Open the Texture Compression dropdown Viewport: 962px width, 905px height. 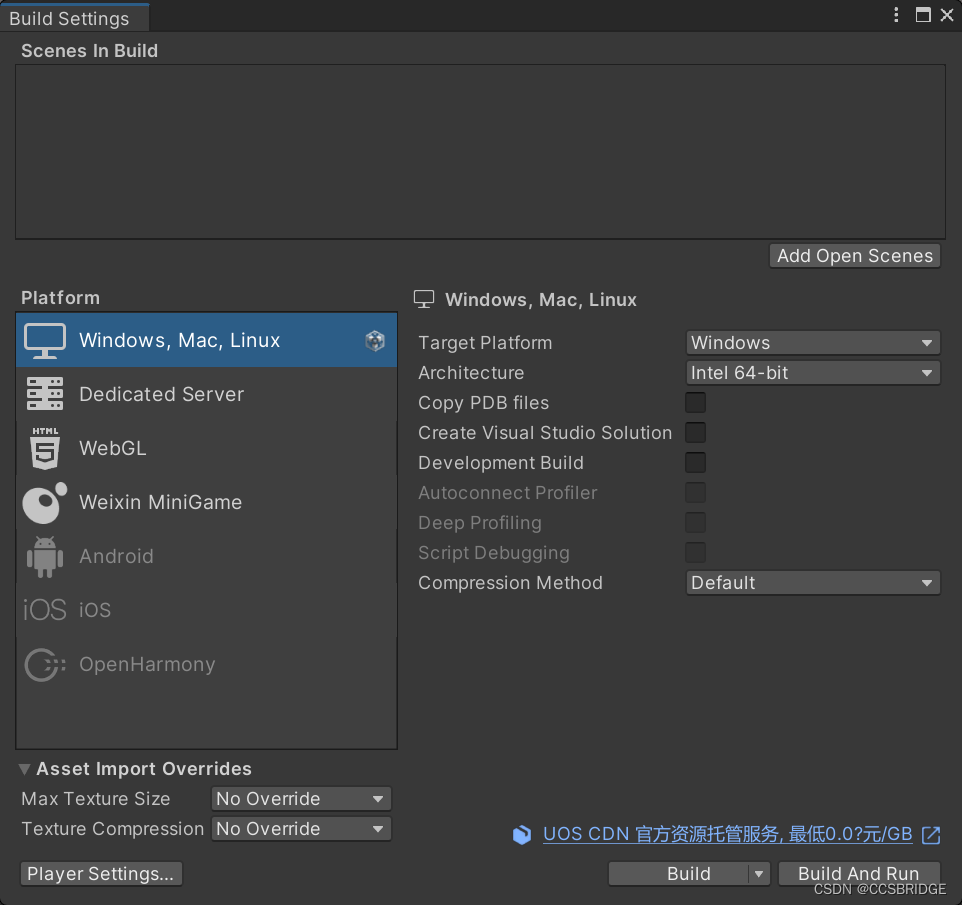pyautogui.click(x=301, y=829)
